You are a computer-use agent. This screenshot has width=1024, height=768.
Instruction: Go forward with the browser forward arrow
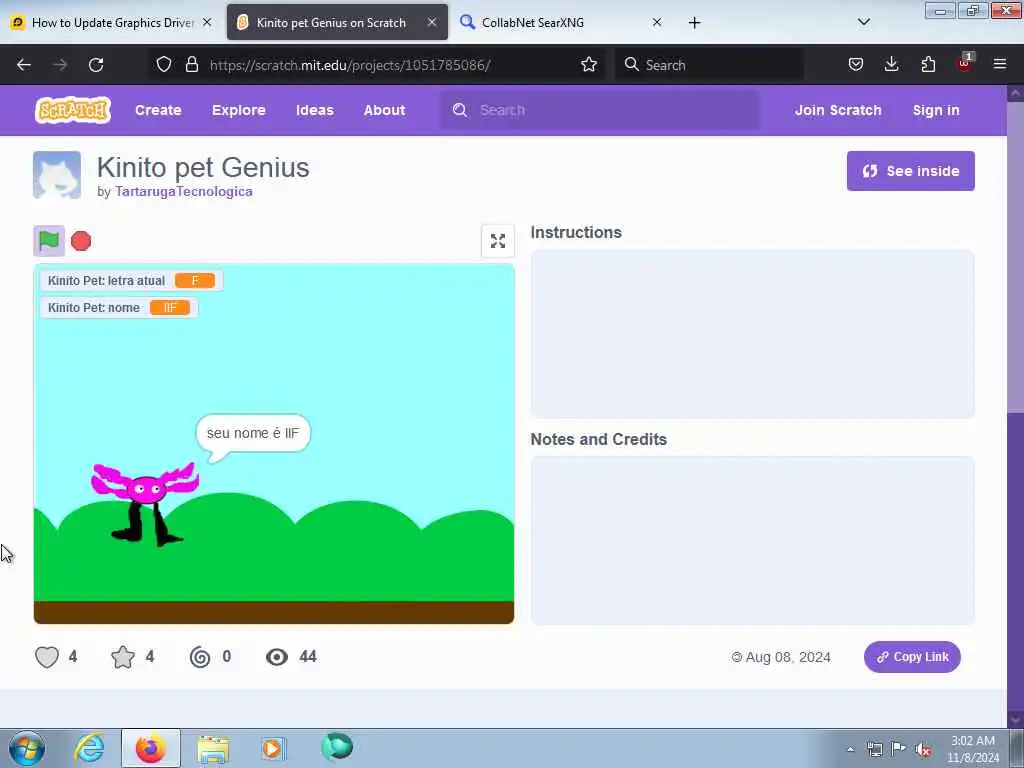tap(60, 65)
